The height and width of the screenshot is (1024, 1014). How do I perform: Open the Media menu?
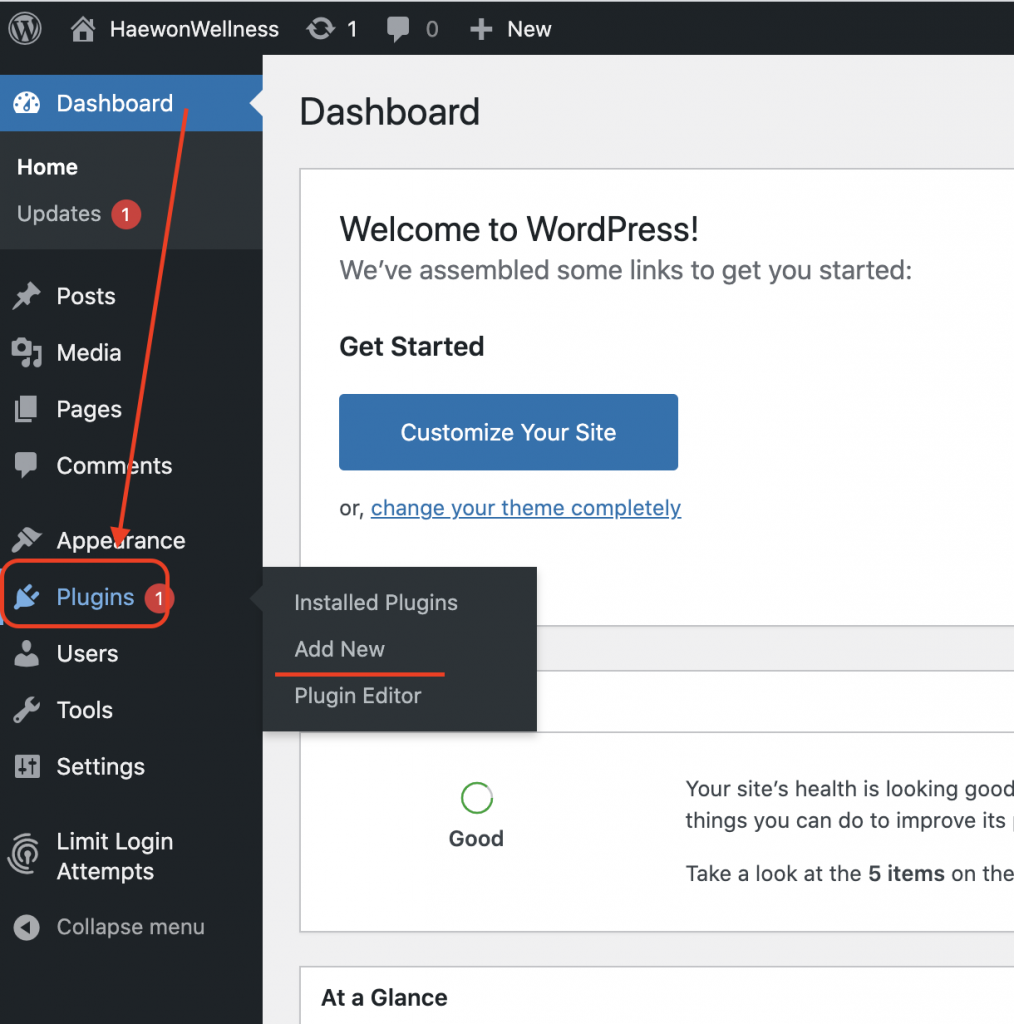89,353
